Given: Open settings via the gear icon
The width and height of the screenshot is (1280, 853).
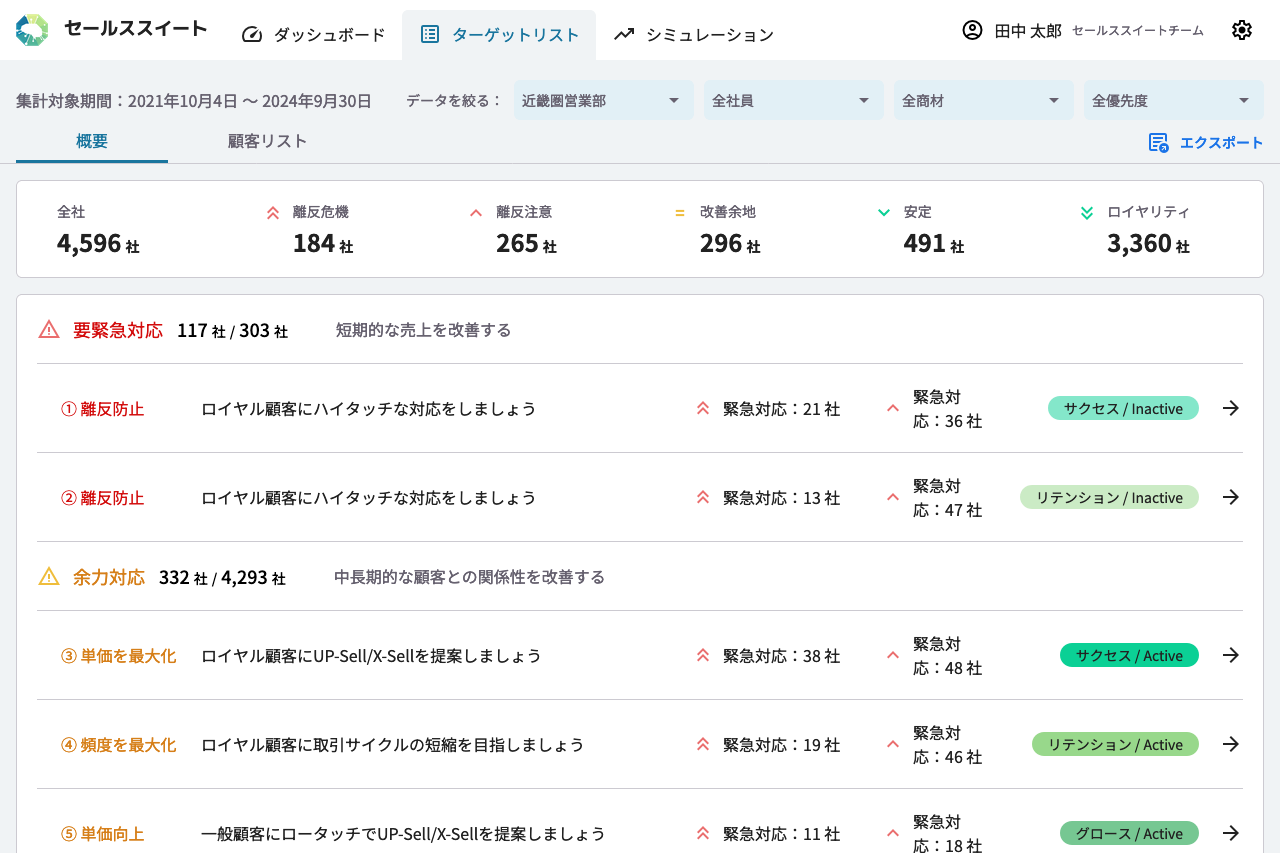Looking at the screenshot, I should 1242,30.
